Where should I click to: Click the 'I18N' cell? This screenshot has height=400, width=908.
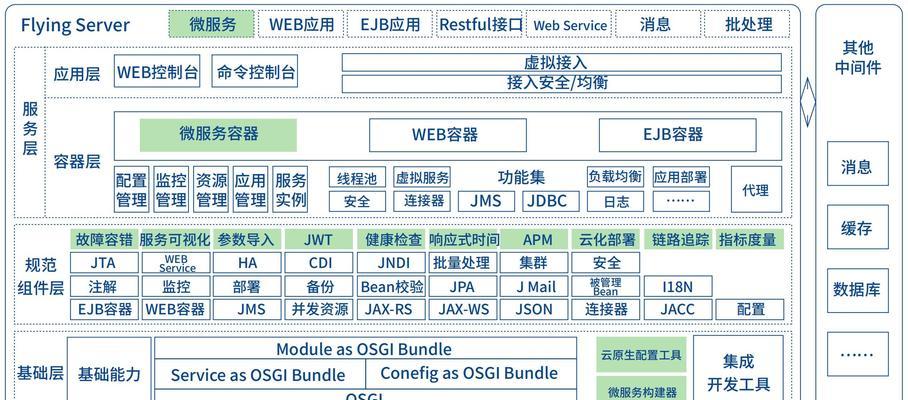678,287
